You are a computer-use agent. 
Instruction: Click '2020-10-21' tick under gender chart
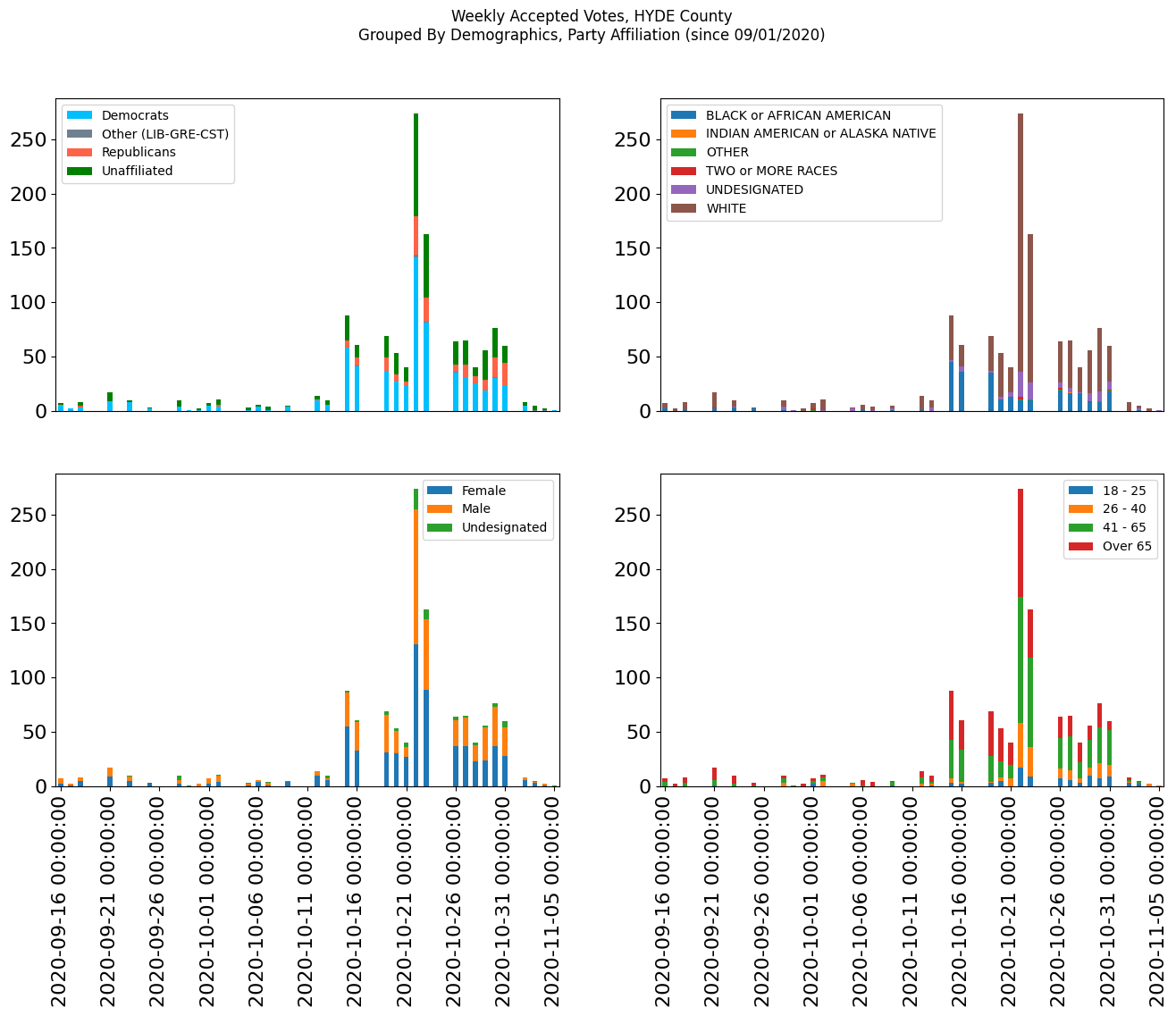pos(406,902)
